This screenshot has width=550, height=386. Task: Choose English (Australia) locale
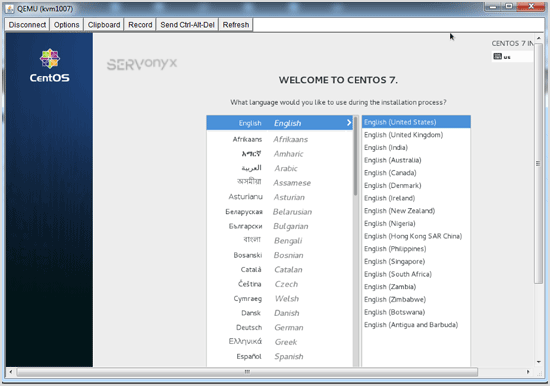416,160
